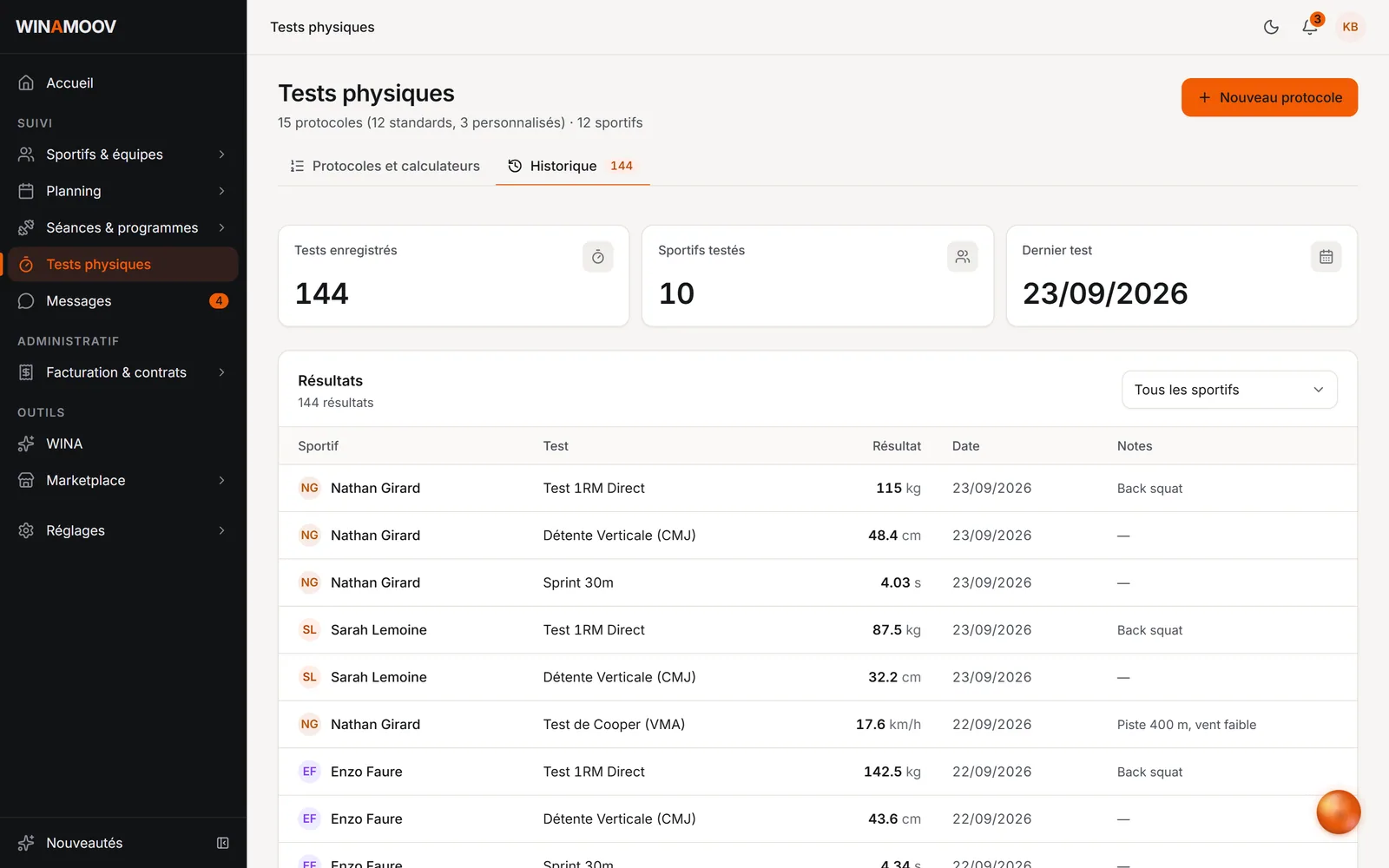
Task: Click the calendar icon on Dernier test card
Action: pos(1326,257)
